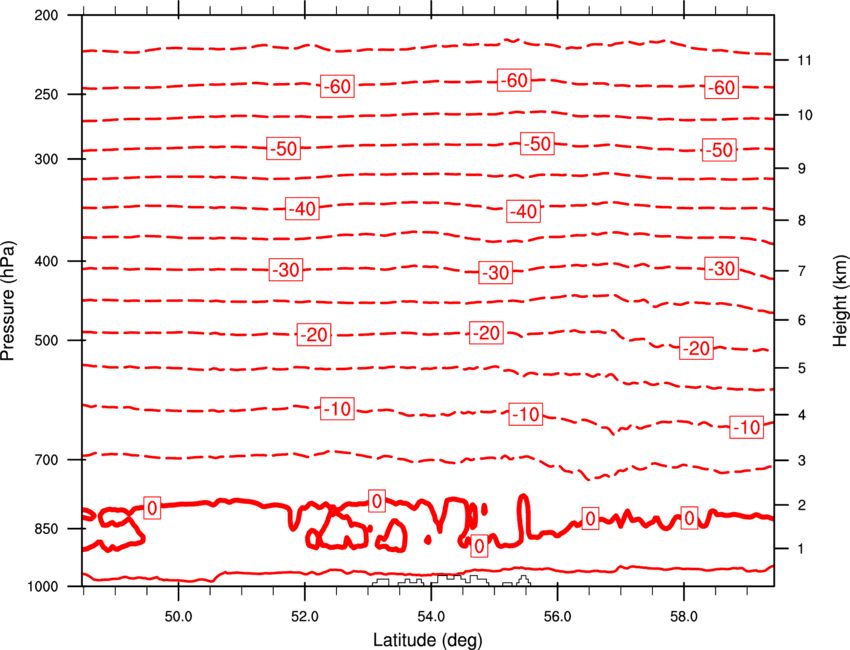
Task: Pick the 9 km height tick label
Action: (x=802, y=169)
